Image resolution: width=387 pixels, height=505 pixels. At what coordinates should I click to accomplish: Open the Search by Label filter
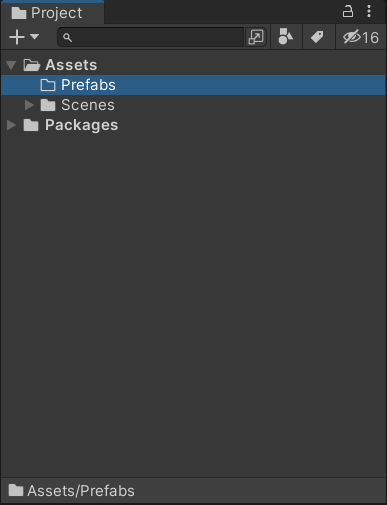(317, 37)
